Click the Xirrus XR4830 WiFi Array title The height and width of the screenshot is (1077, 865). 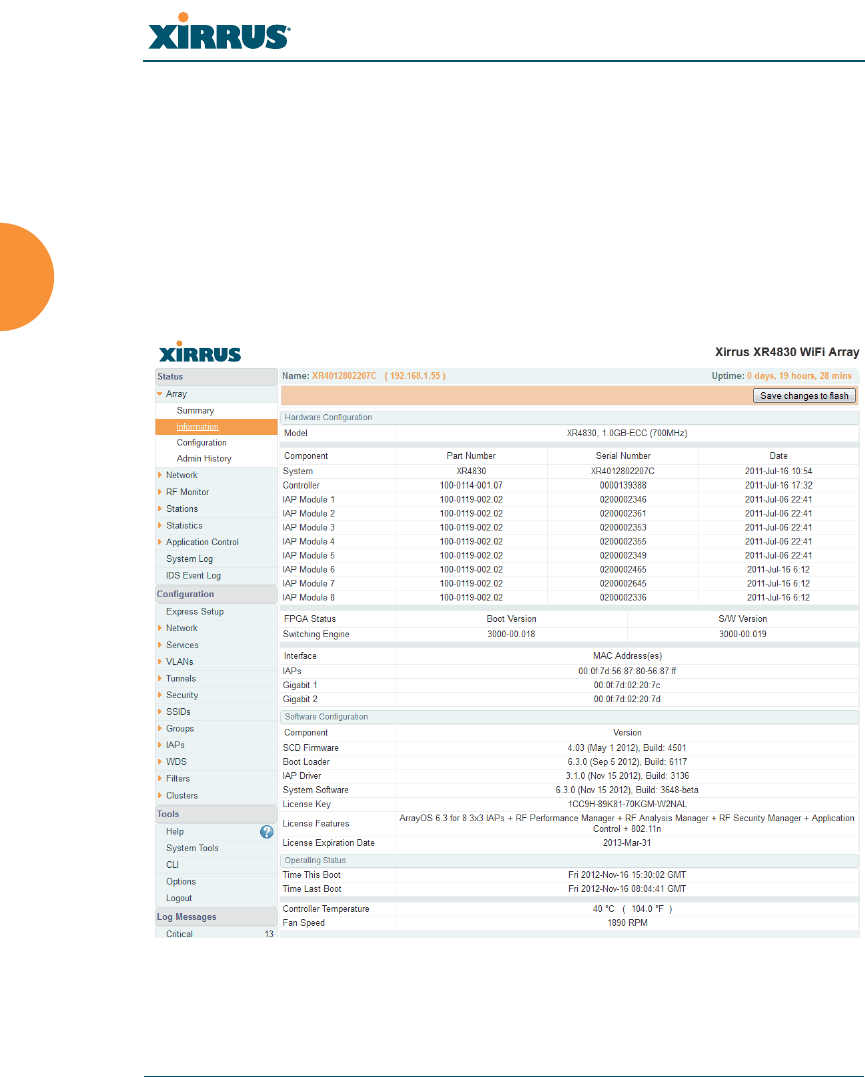coord(787,352)
